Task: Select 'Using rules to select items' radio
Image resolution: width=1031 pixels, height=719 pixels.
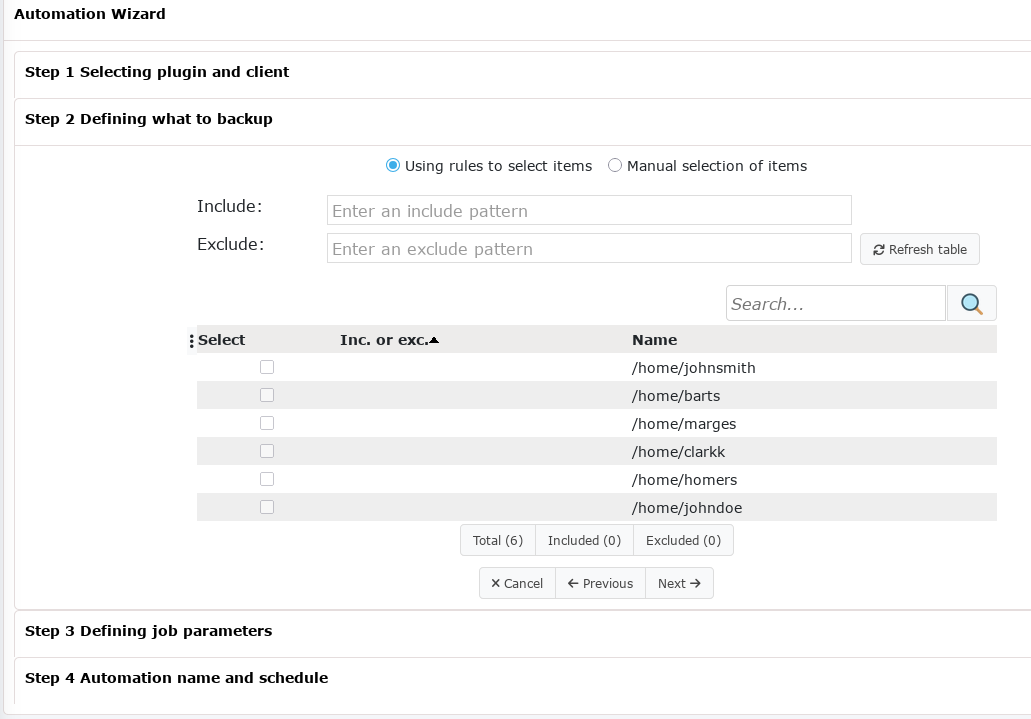Action: [393, 166]
